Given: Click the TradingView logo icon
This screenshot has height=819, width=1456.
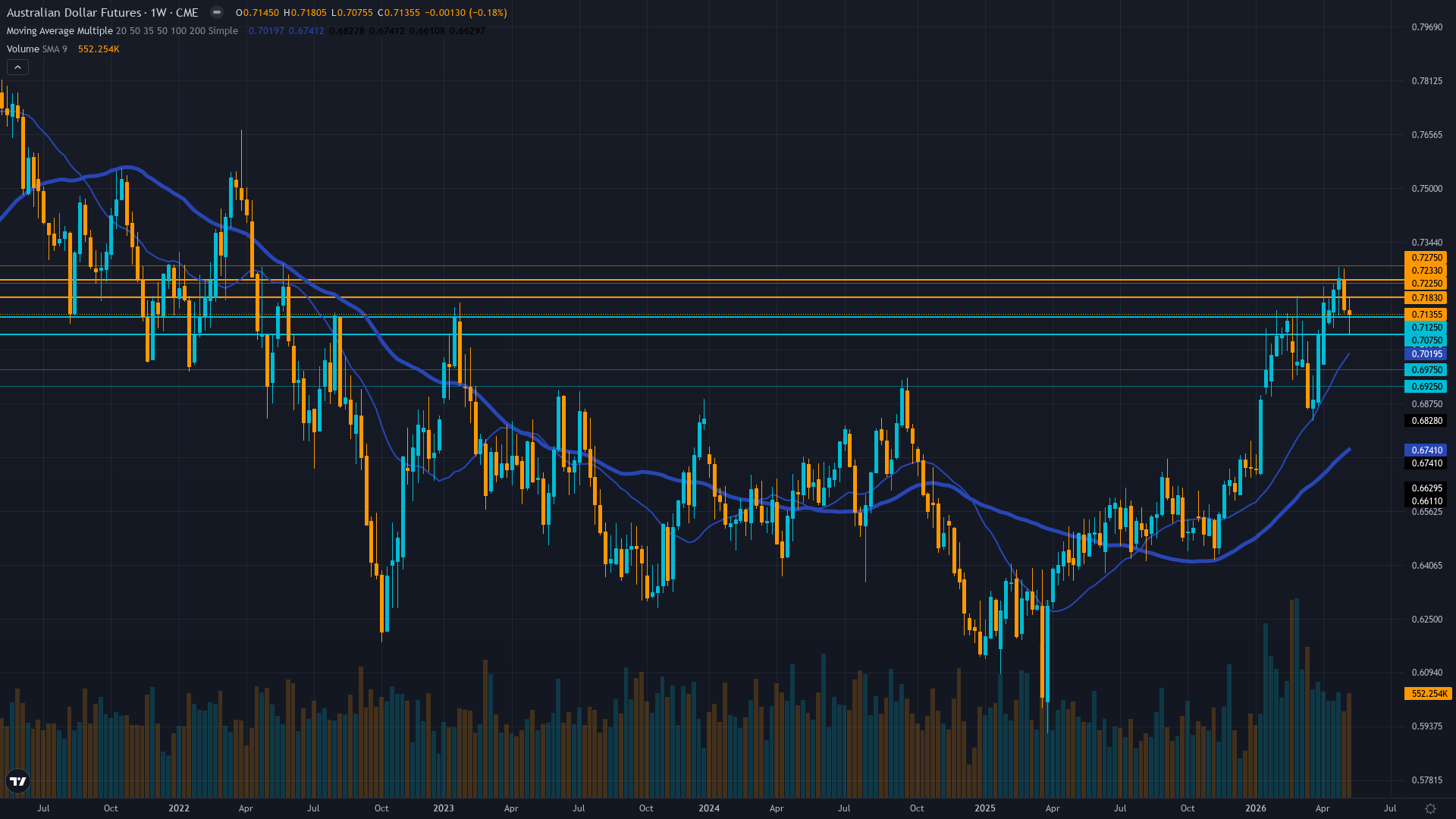Looking at the screenshot, I should [x=17, y=781].
